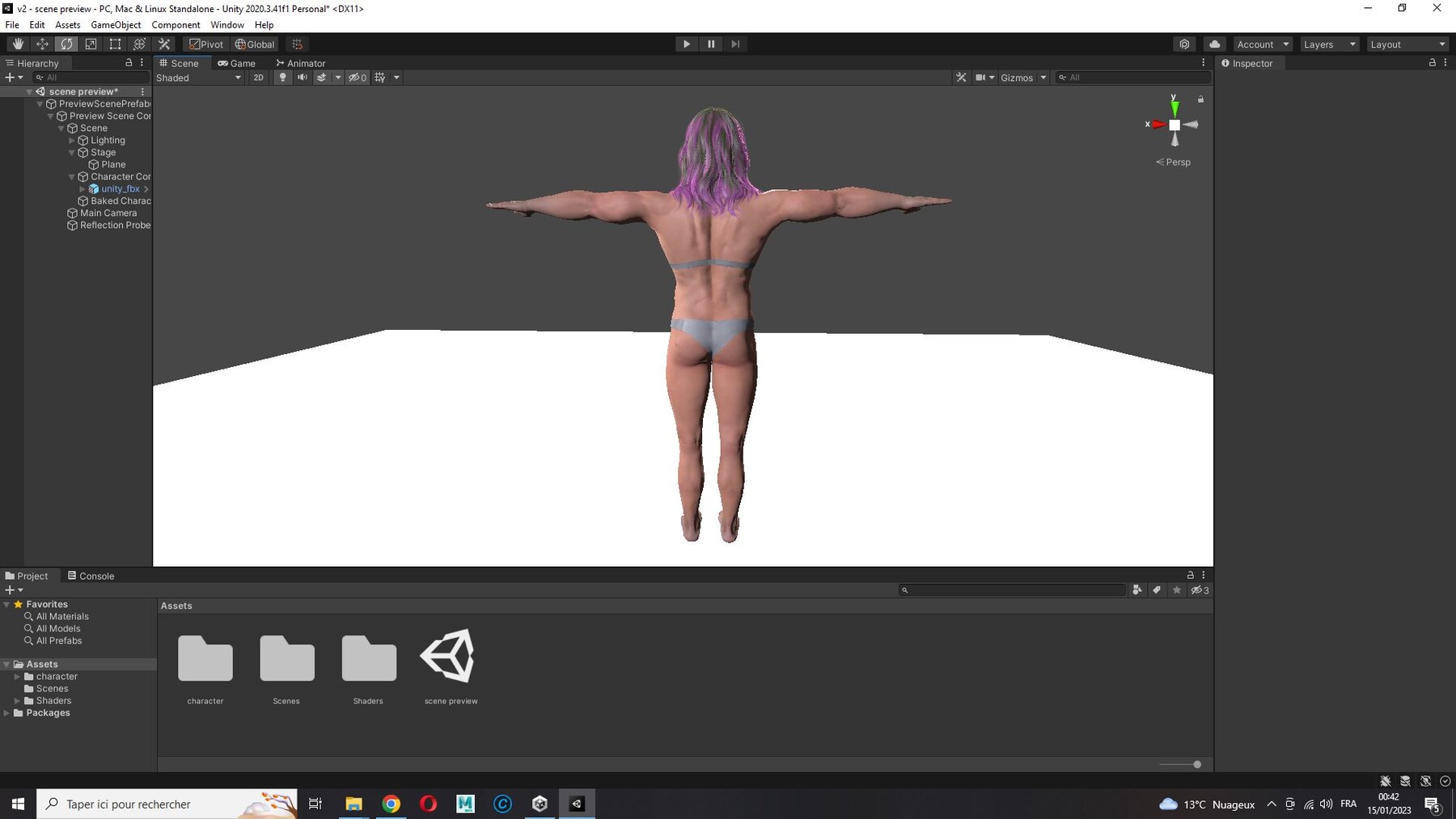The width and height of the screenshot is (1456, 819).
Task: Toggle scene audio
Action: tap(302, 78)
